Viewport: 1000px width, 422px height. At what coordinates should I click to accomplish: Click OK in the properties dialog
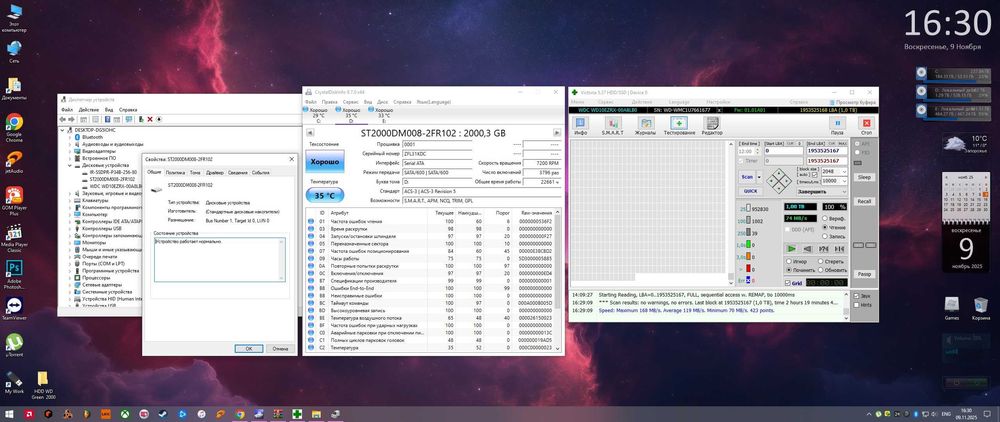pyautogui.click(x=249, y=349)
